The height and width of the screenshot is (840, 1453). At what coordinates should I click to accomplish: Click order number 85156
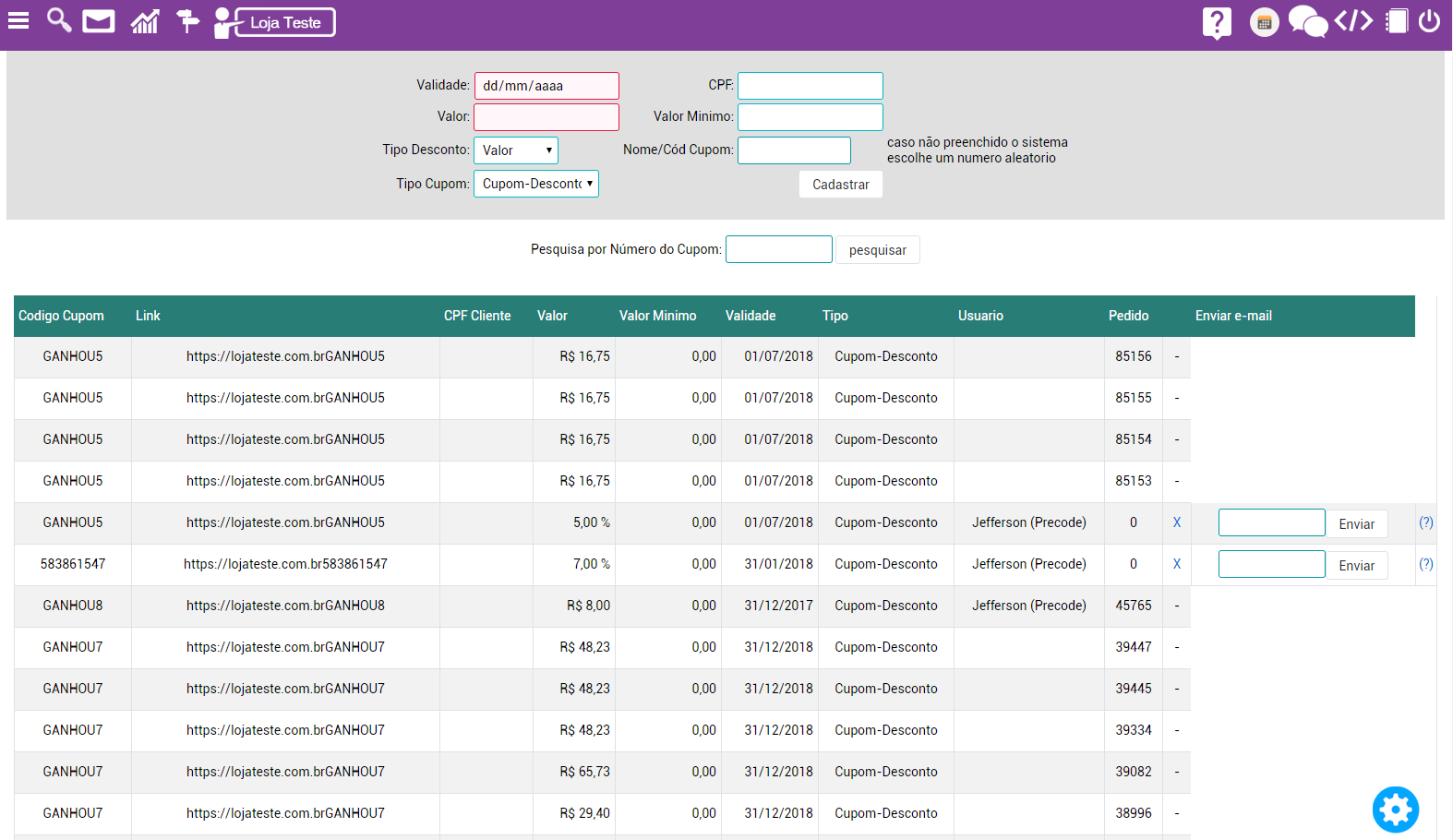(x=1134, y=356)
